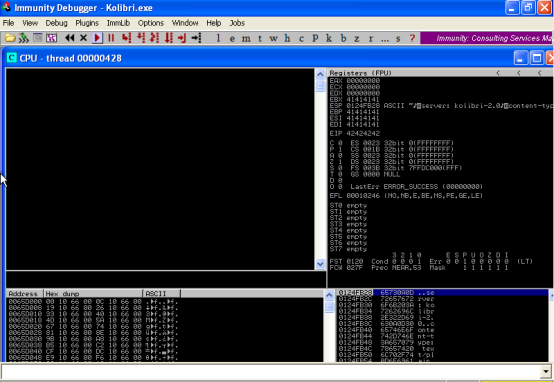Click the dump pane scroll-up arrow
Screen dimensions: 554x382
pos(329,295)
